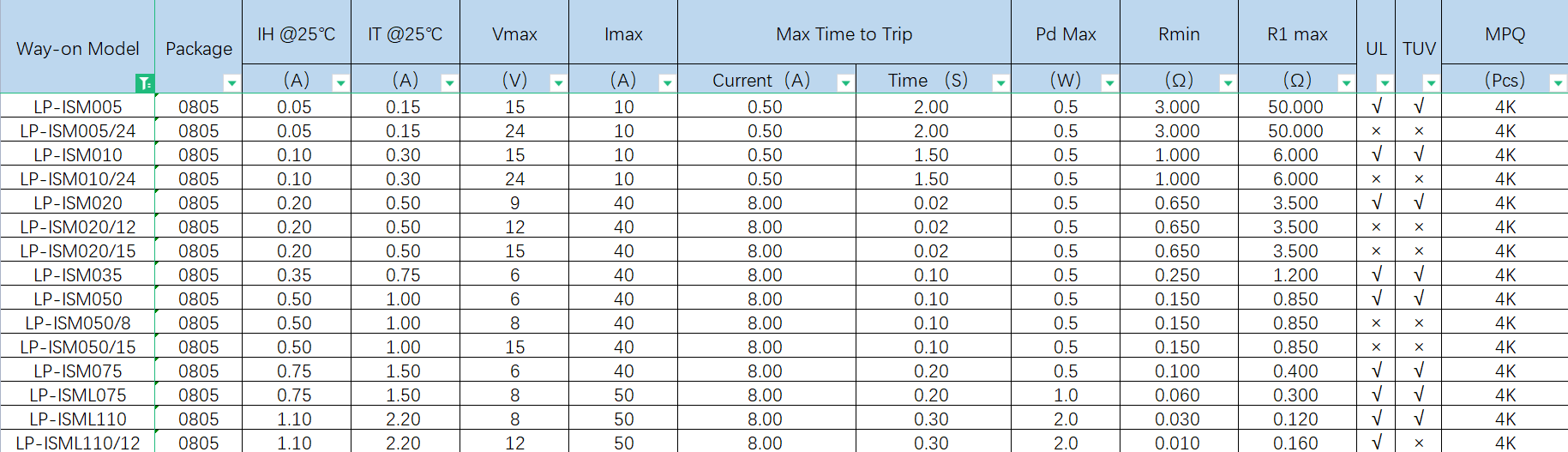Screen dimensions: 1568x452
Task: Expand R1 max (Ω) filter dropdown
Action: tap(1346, 83)
